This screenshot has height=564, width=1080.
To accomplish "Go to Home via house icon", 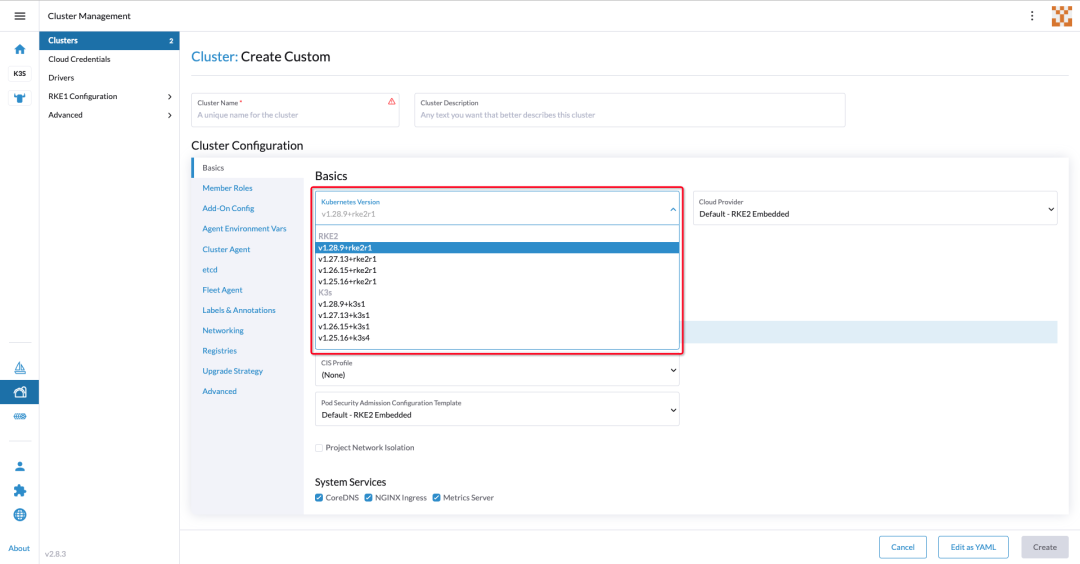I will pyautogui.click(x=20, y=49).
